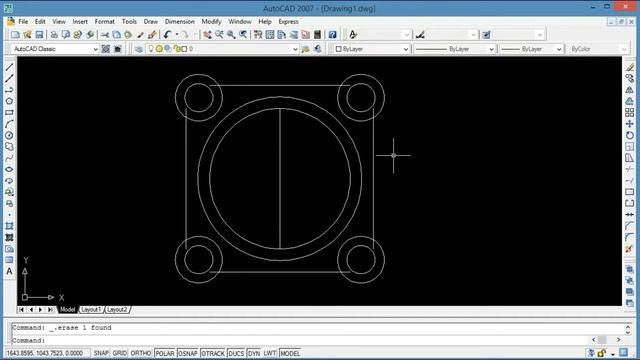Select the Multiline Text tool
This screenshot has width=640, height=360.
(9, 271)
